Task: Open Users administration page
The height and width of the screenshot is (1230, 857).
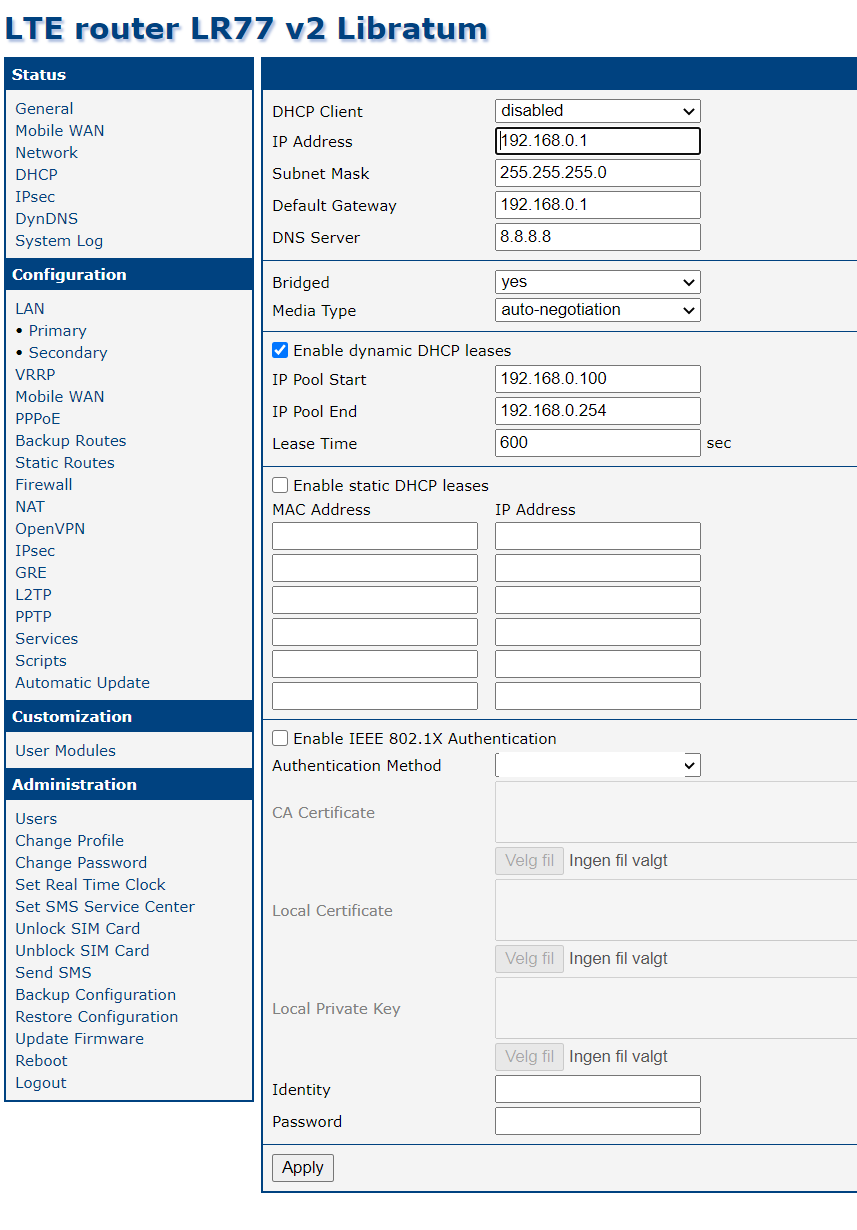Action: (36, 819)
